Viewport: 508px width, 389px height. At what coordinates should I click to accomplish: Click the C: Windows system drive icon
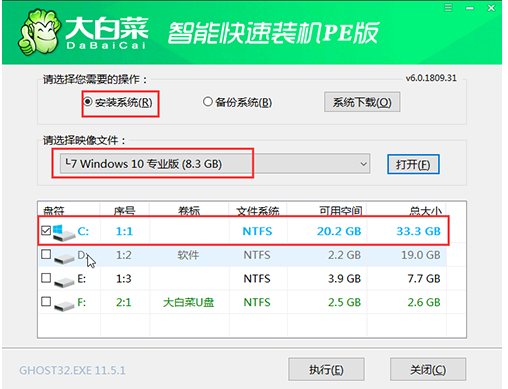[63, 232]
